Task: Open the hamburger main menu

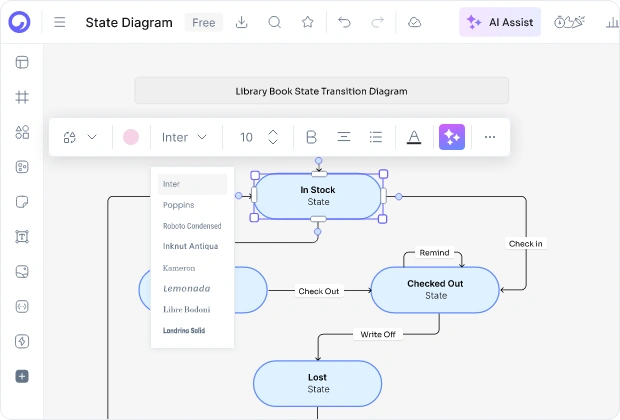Action: [x=60, y=22]
